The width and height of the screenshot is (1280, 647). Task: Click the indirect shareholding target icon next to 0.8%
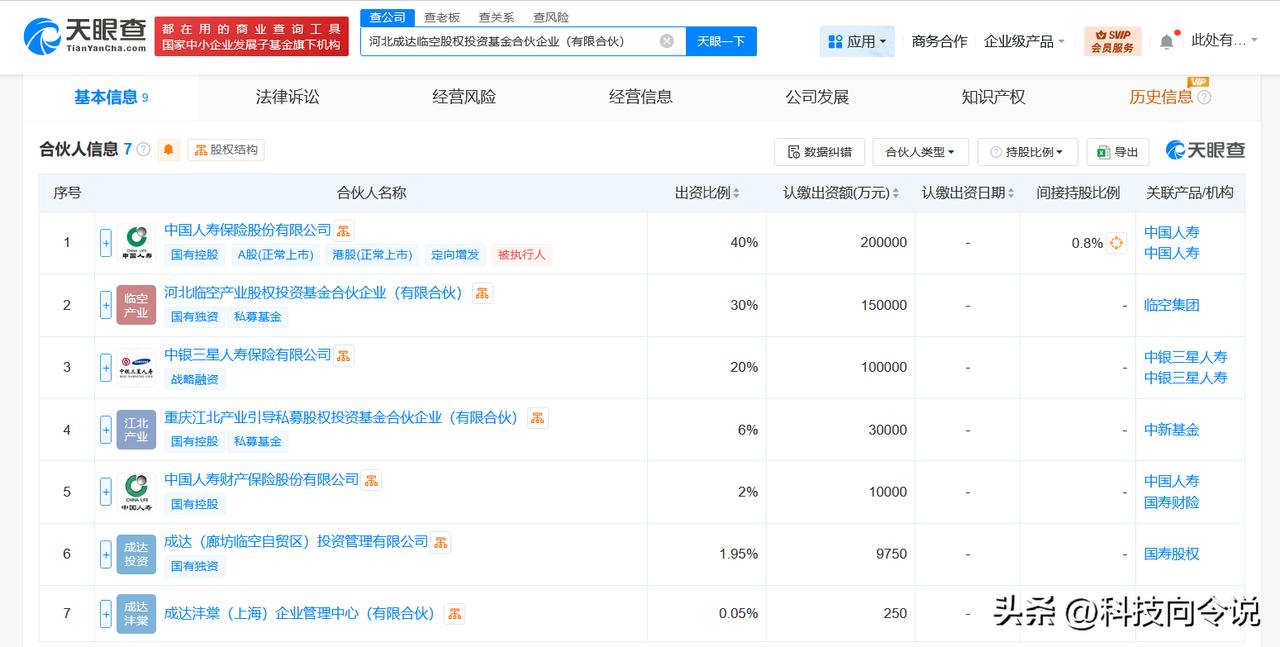[x=1116, y=243]
